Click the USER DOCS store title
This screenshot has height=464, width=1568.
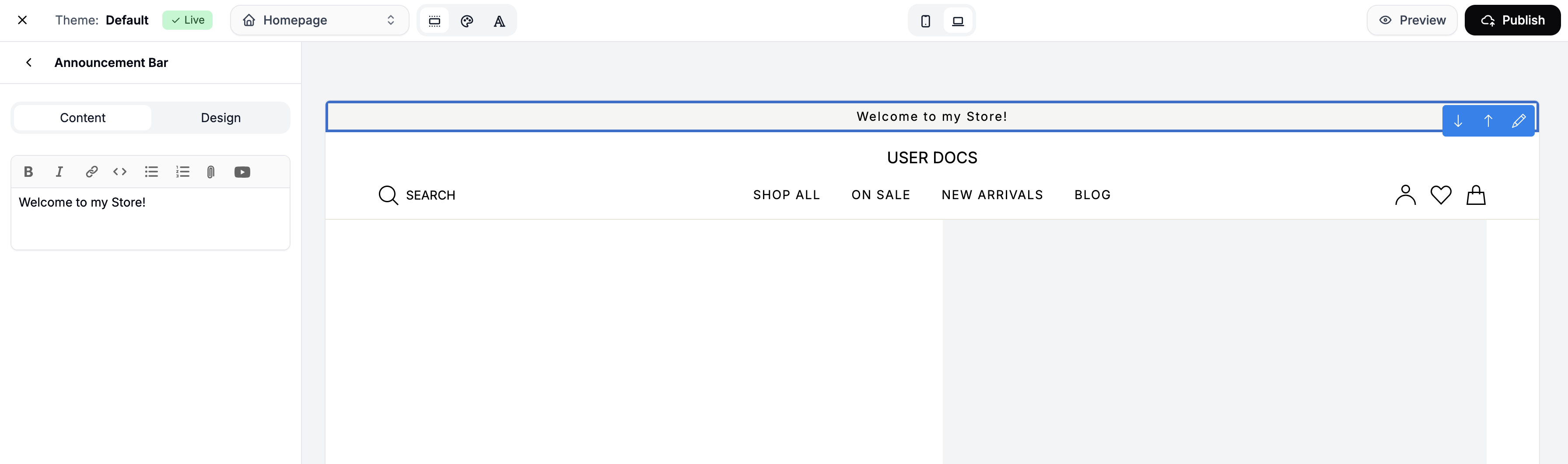click(x=932, y=158)
